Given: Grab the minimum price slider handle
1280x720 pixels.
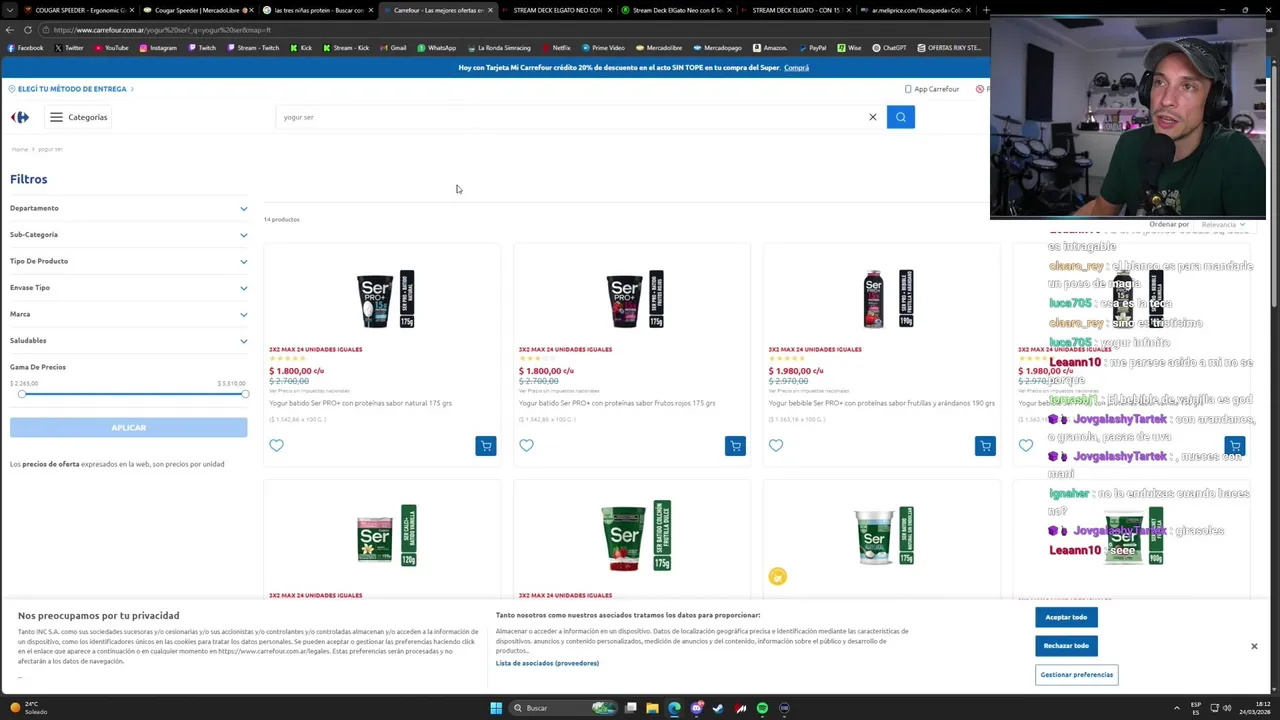Looking at the screenshot, I should (x=21, y=394).
